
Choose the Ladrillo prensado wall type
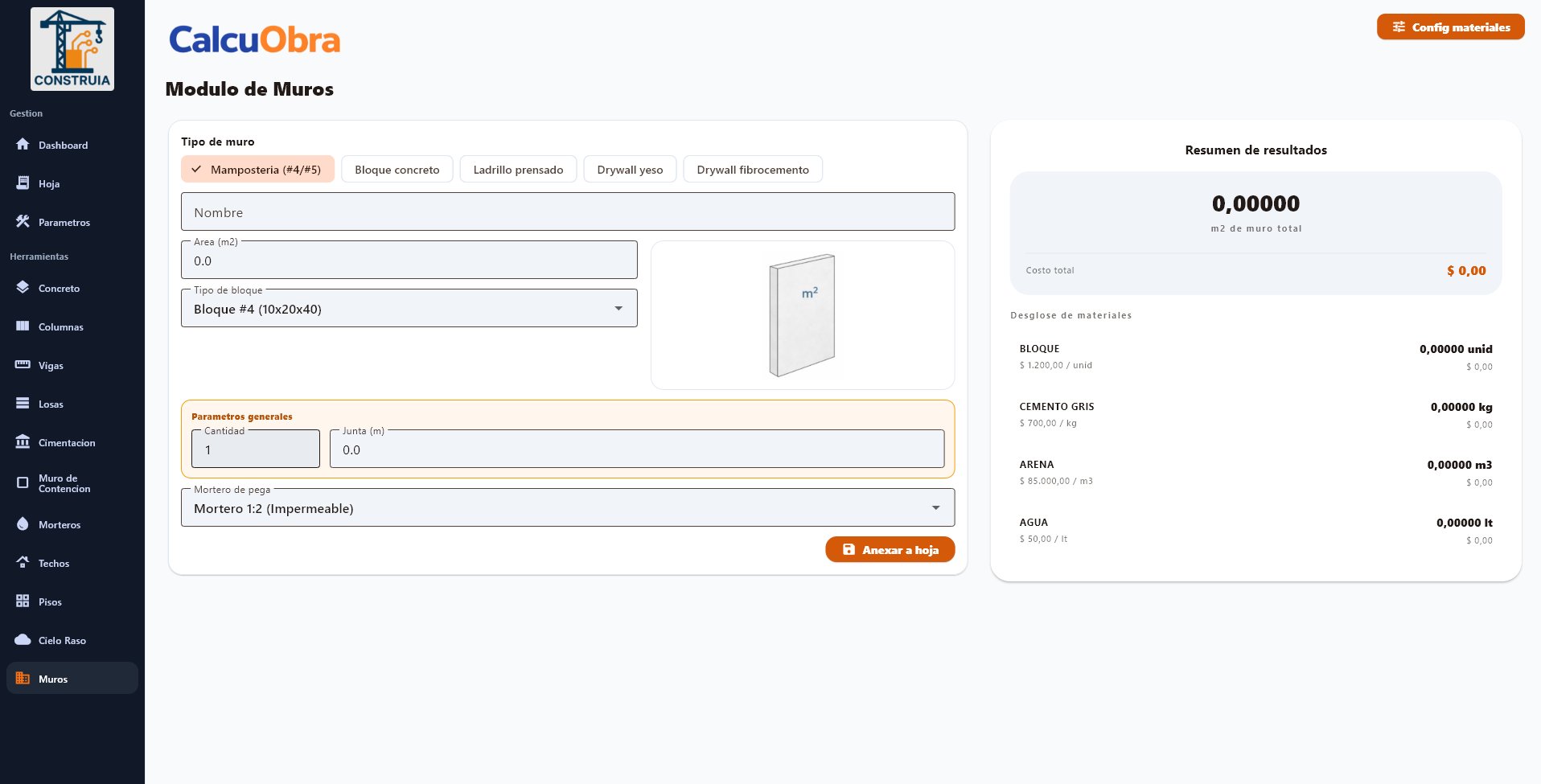(518, 170)
